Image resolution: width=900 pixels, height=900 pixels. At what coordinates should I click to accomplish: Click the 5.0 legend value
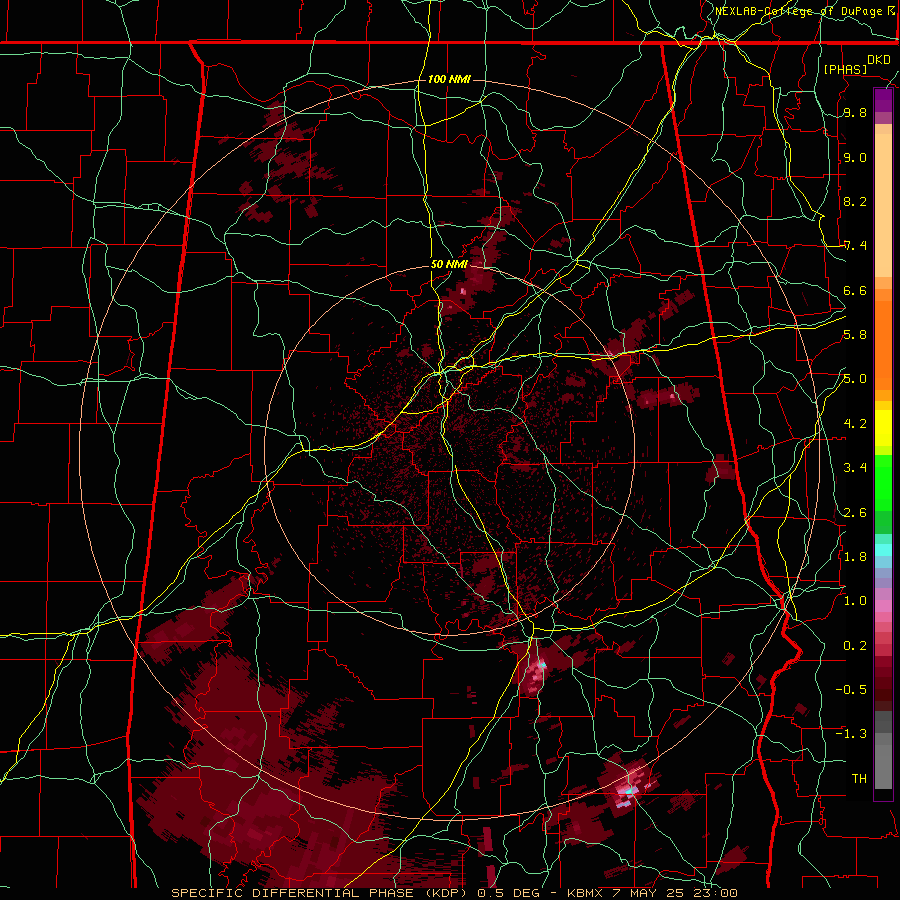pyautogui.click(x=855, y=379)
